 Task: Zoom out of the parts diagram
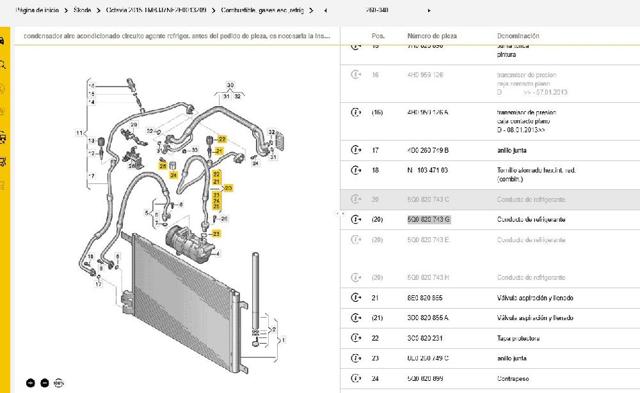tap(45, 383)
